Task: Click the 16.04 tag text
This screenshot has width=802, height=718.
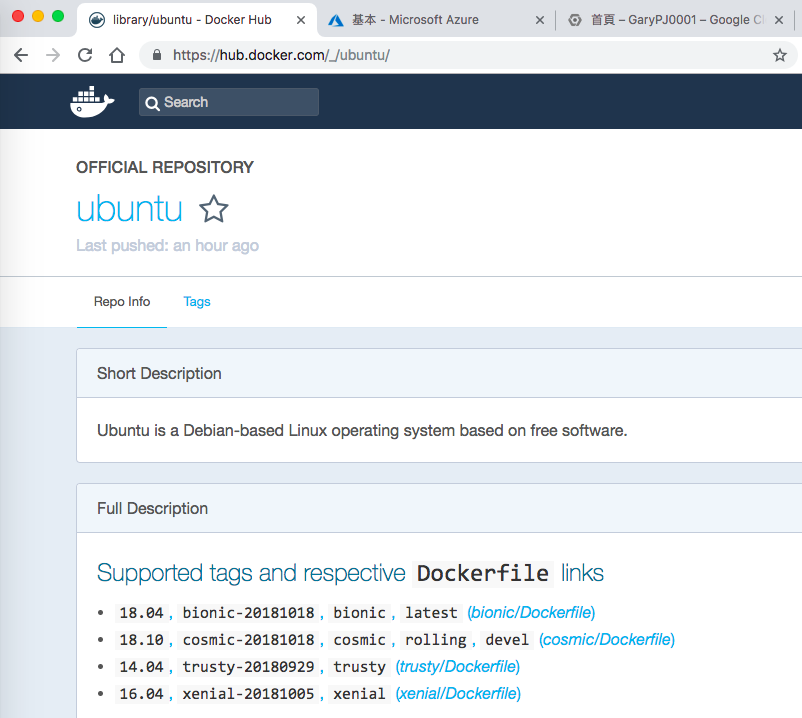Action: coord(141,694)
